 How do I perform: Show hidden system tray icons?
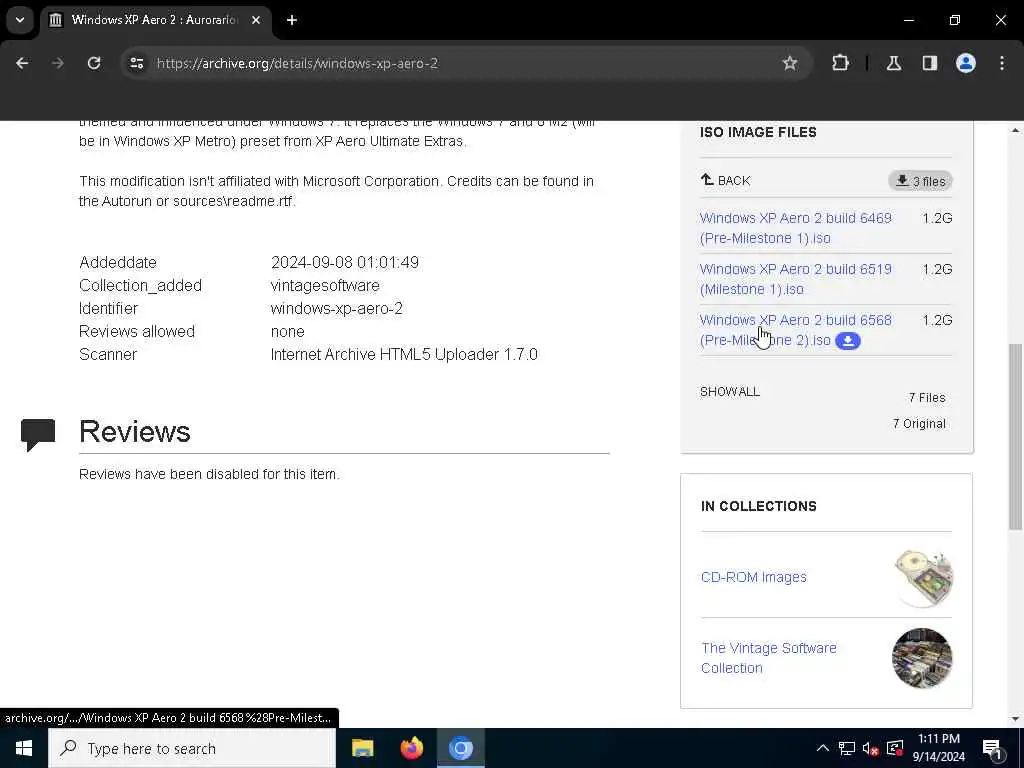[823, 748]
